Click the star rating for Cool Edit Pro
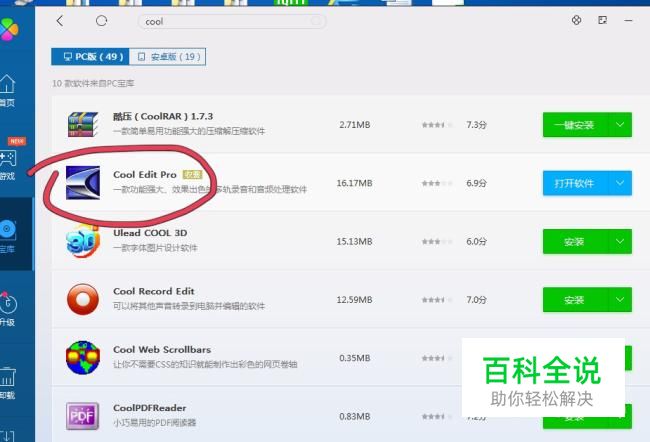The image size is (650, 442). [437, 183]
